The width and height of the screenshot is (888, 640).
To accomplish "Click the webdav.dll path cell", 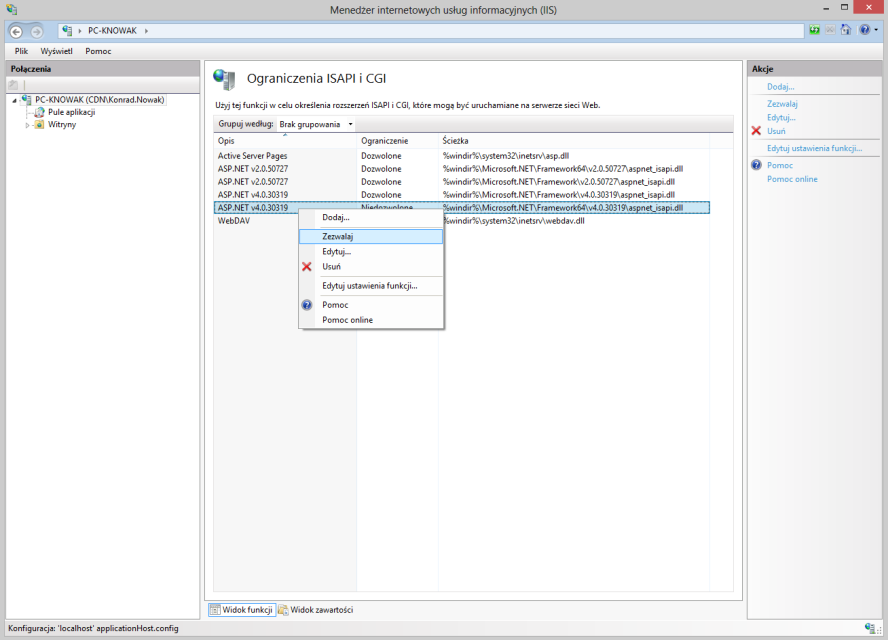I will tap(514, 221).
